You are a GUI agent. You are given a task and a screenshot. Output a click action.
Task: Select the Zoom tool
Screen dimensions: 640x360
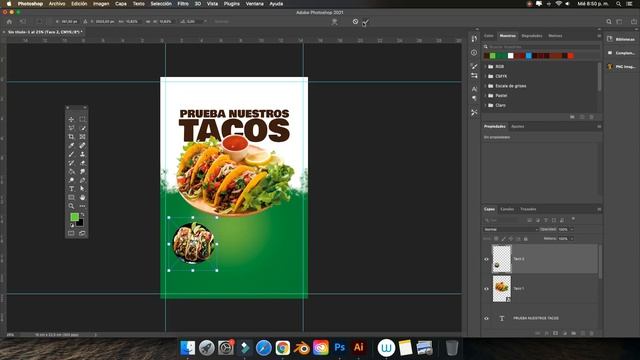[x=71, y=206]
